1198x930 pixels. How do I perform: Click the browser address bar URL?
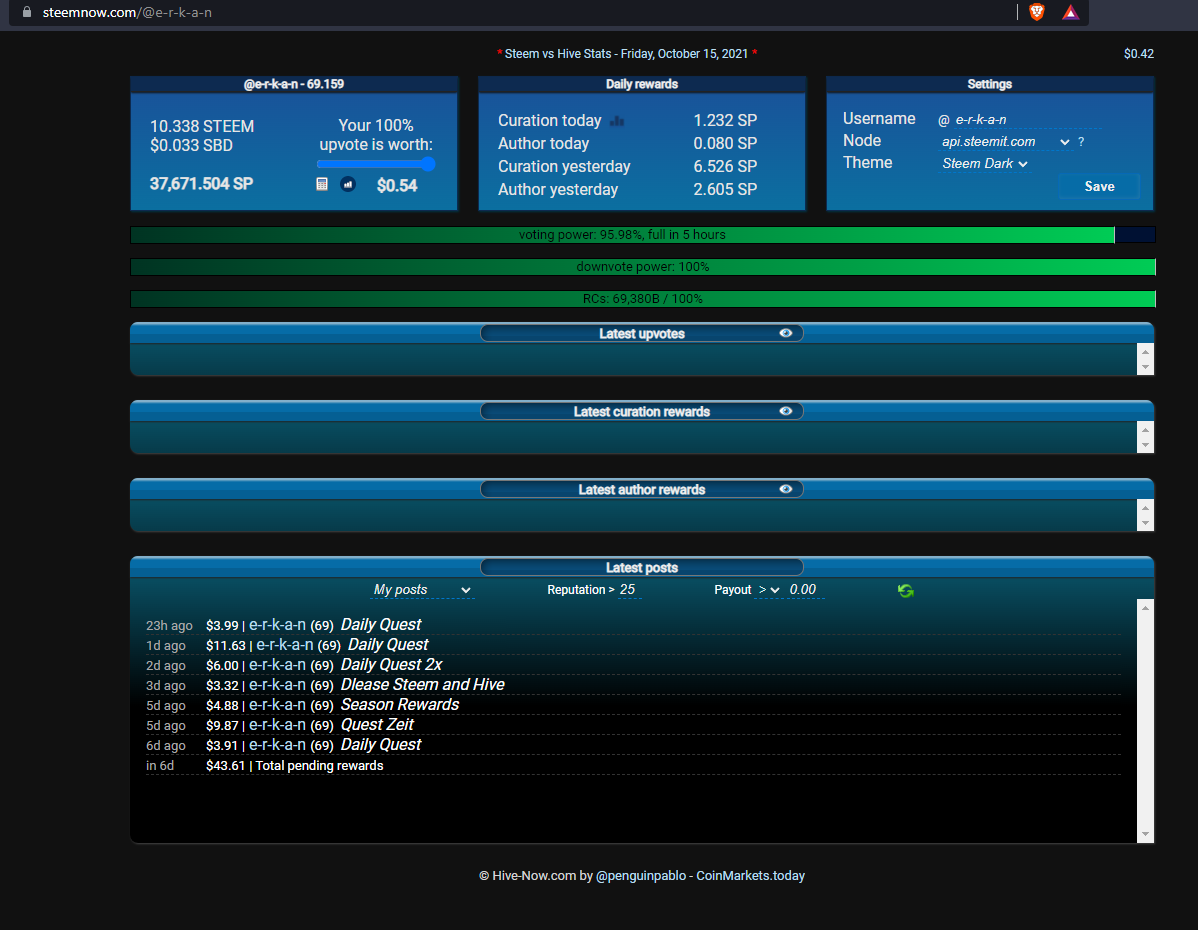coord(128,12)
